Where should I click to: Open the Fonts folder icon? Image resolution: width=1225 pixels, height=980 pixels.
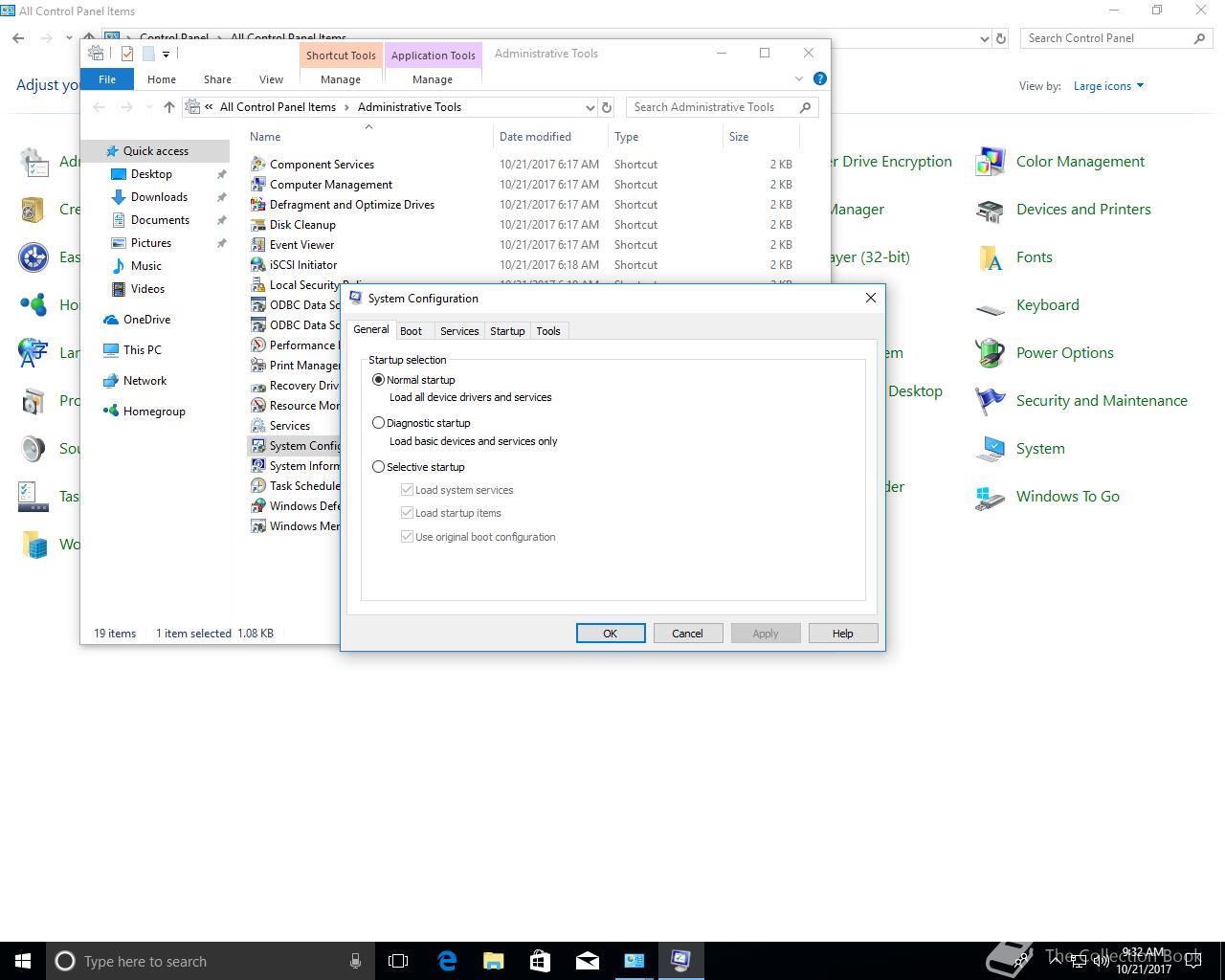(x=990, y=257)
